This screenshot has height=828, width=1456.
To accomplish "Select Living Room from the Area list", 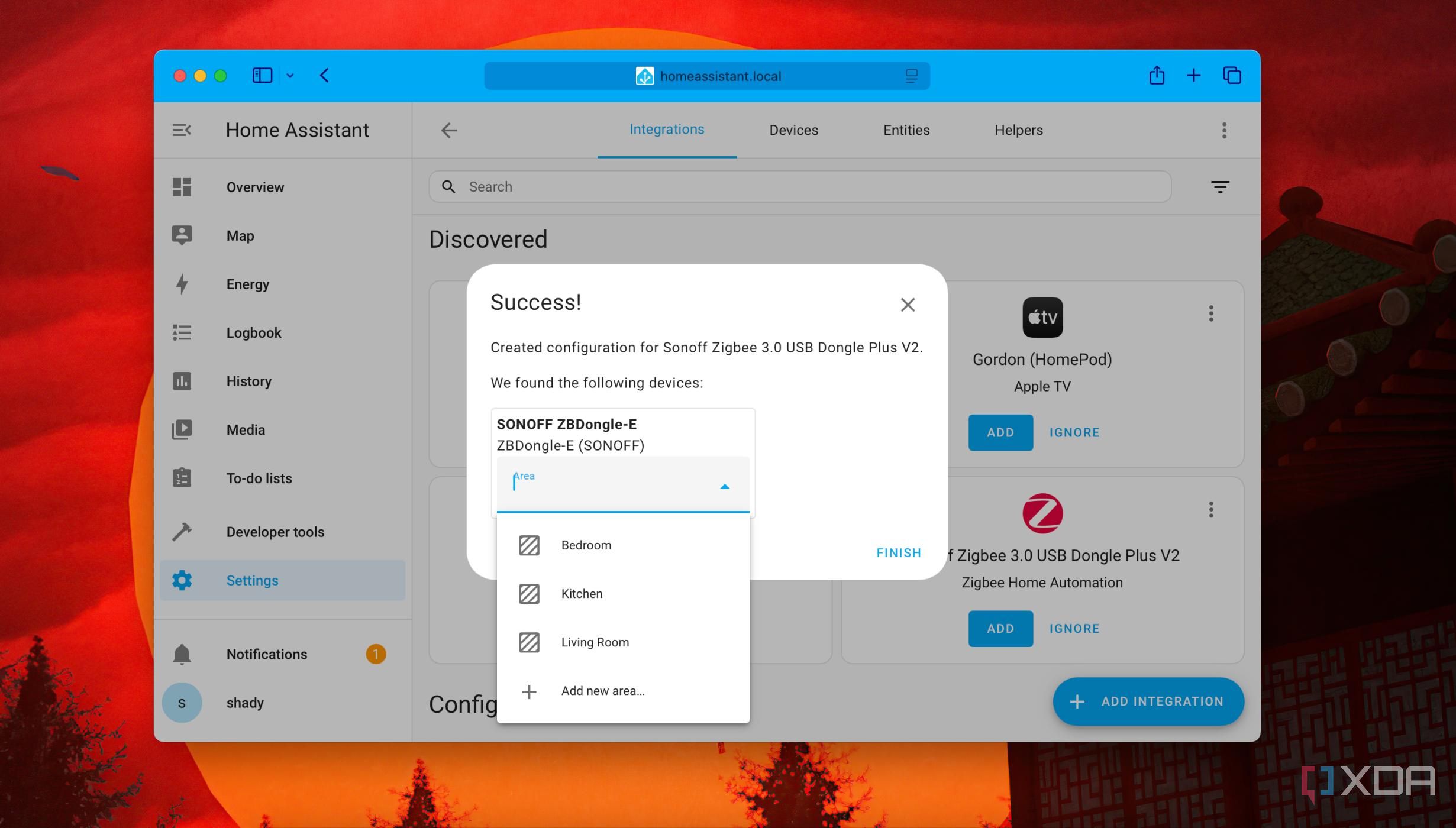I will (x=623, y=642).
